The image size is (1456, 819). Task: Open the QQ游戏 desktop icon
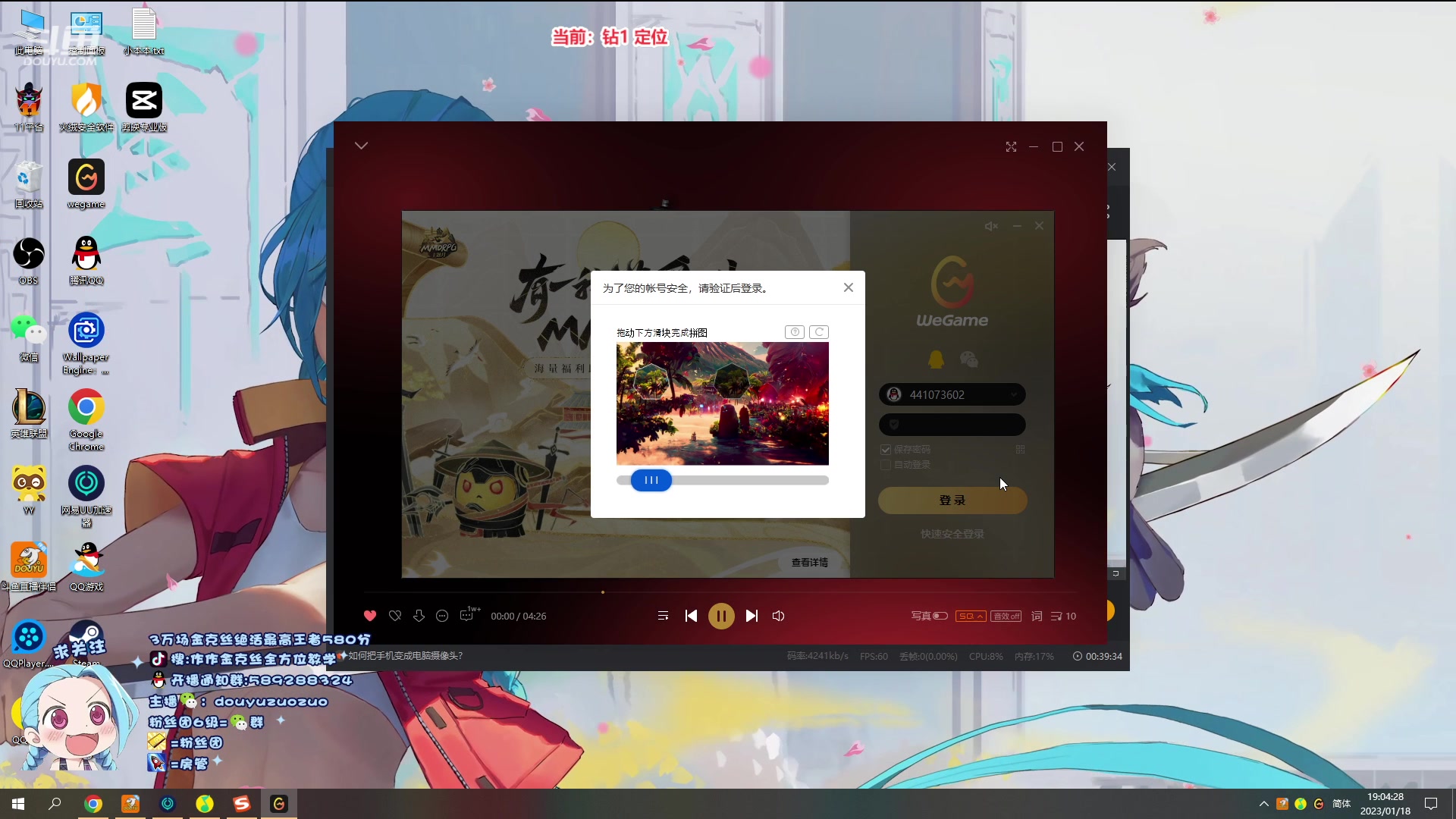click(86, 567)
